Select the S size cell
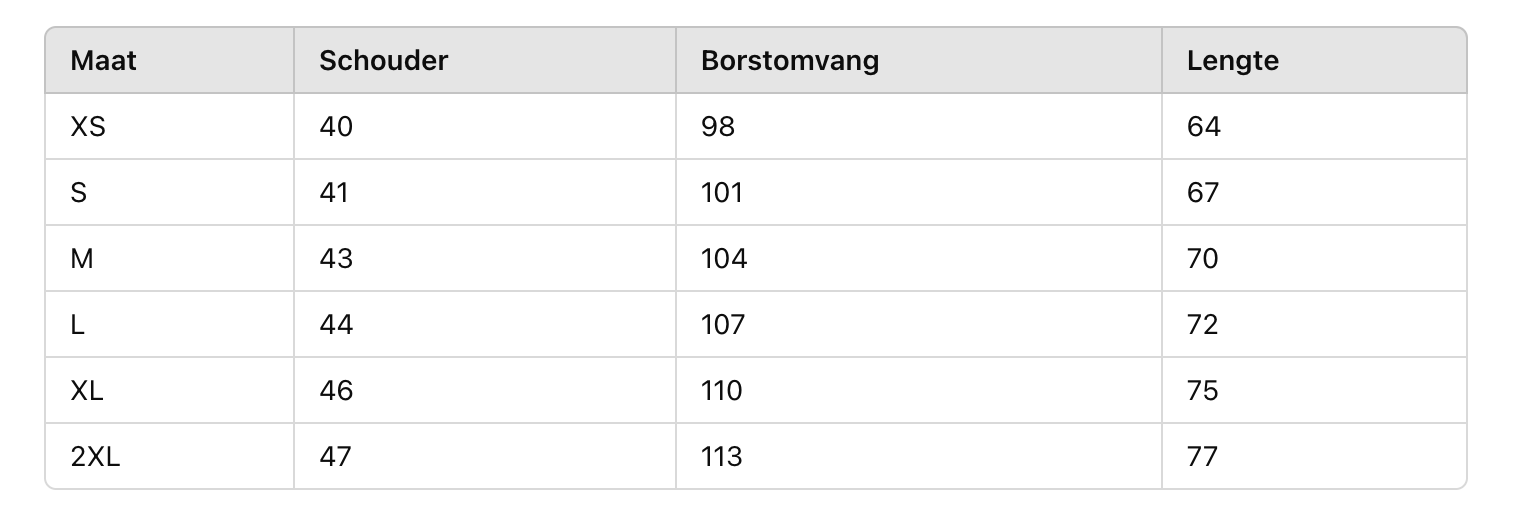Image resolution: width=1514 pixels, height=520 pixels. 79,193
